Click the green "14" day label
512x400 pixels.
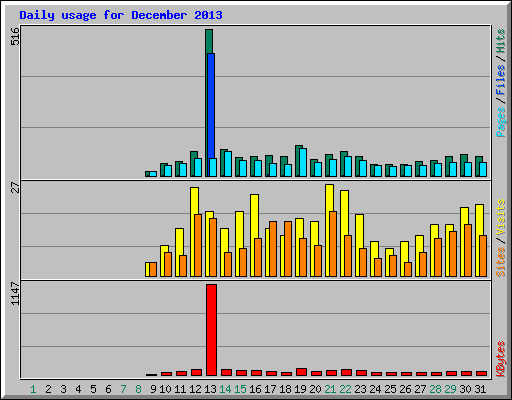(x=225, y=389)
